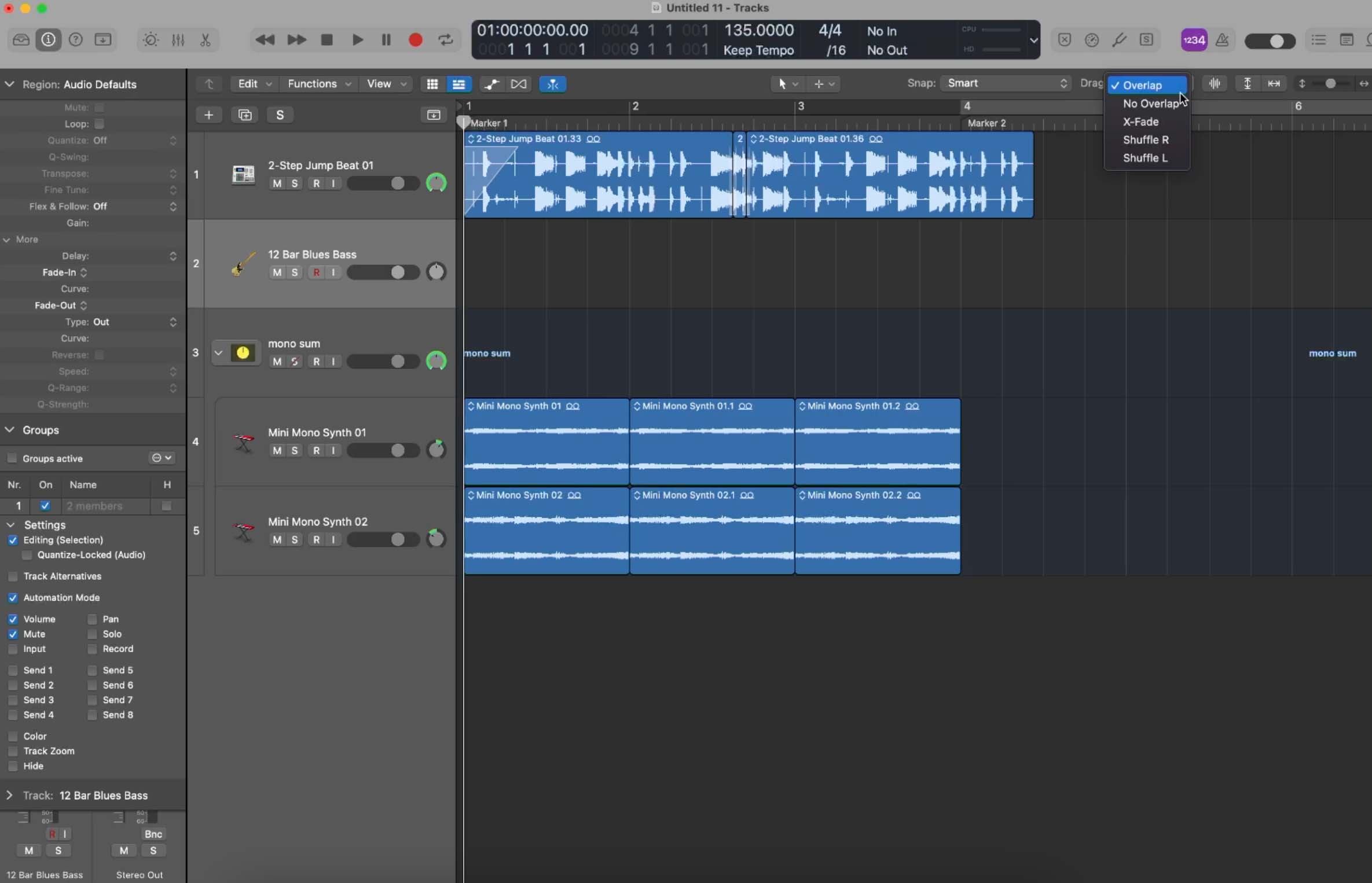Open the Note Pads icon
This screenshot has width=1372, height=883.
(x=1347, y=40)
